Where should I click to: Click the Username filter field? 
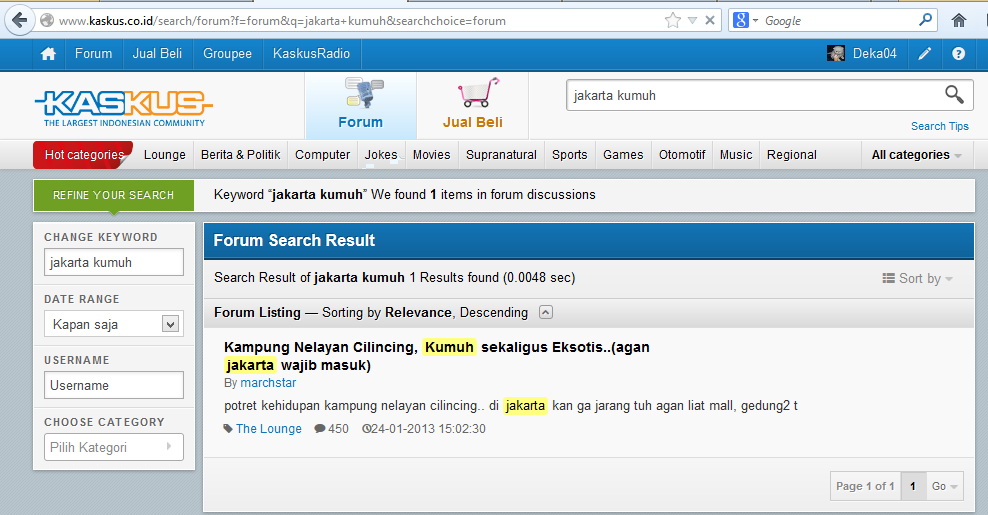(x=113, y=385)
